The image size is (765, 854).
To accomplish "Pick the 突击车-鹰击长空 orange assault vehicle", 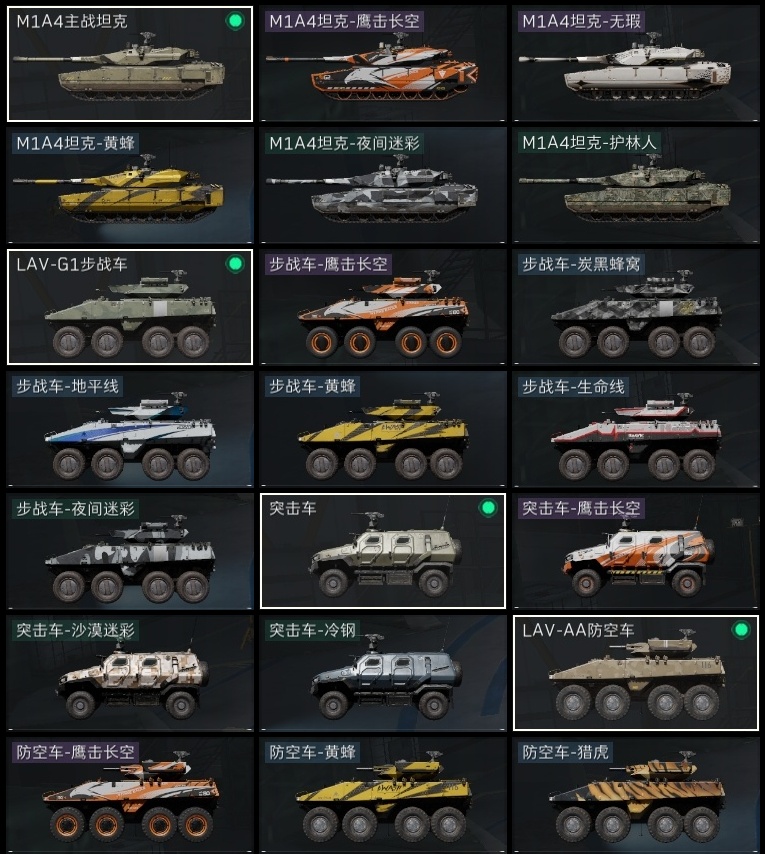I will point(636,551).
